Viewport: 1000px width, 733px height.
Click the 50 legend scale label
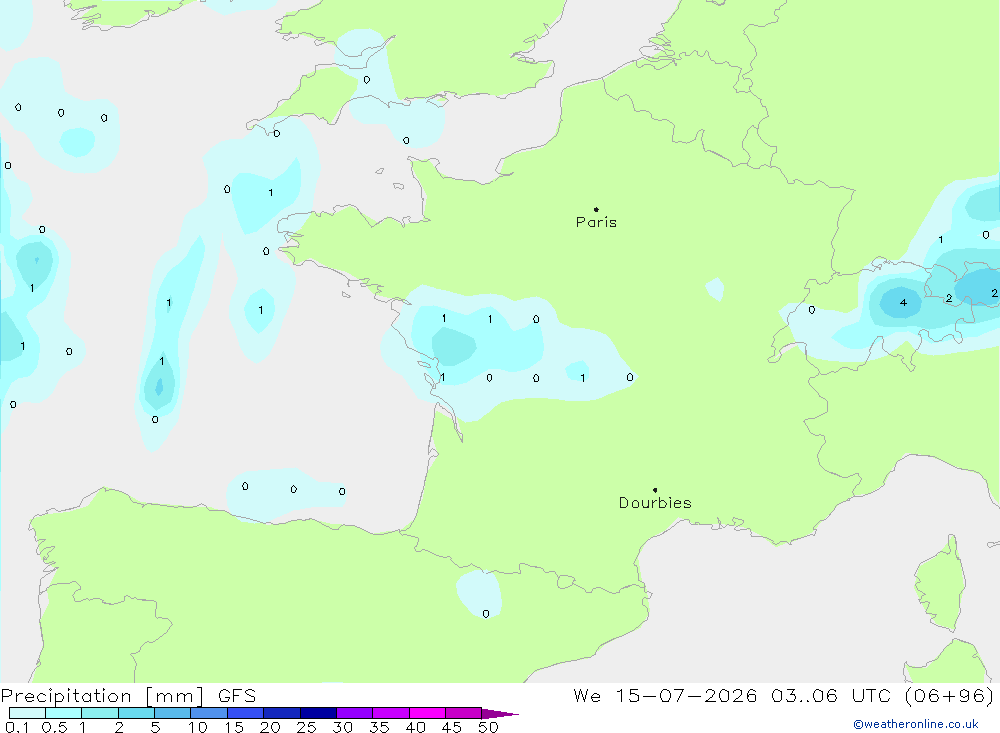(x=488, y=727)
